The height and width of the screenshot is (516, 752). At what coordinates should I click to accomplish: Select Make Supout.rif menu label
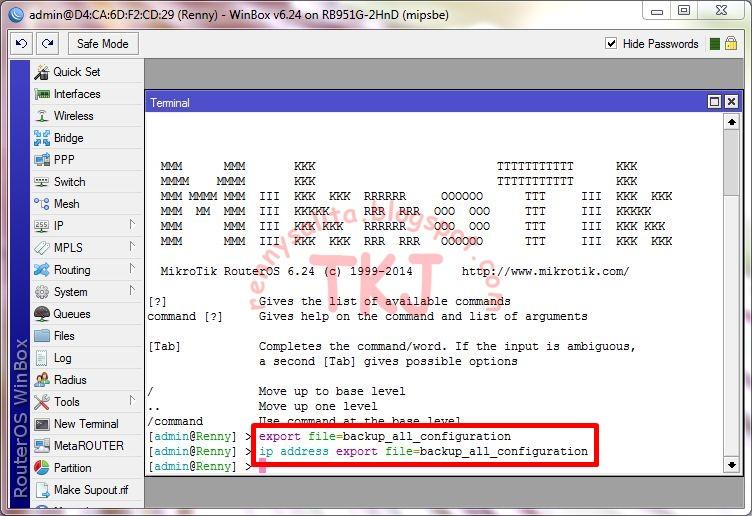(x=91, y=490)
